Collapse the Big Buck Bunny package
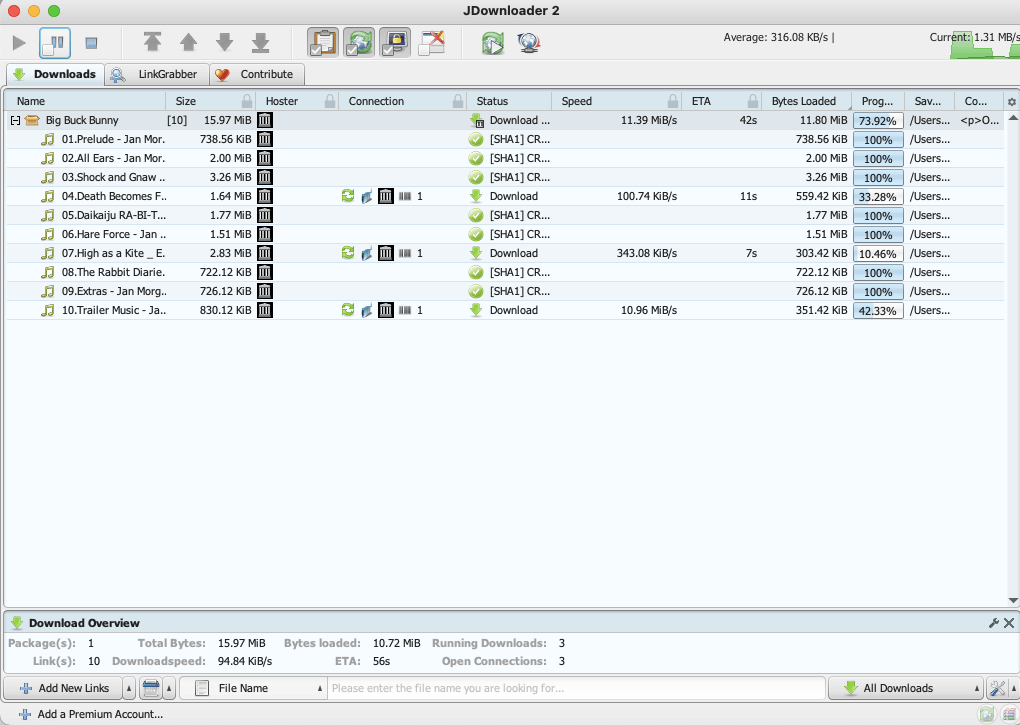The image size is (1020, 725). [13, 119]
